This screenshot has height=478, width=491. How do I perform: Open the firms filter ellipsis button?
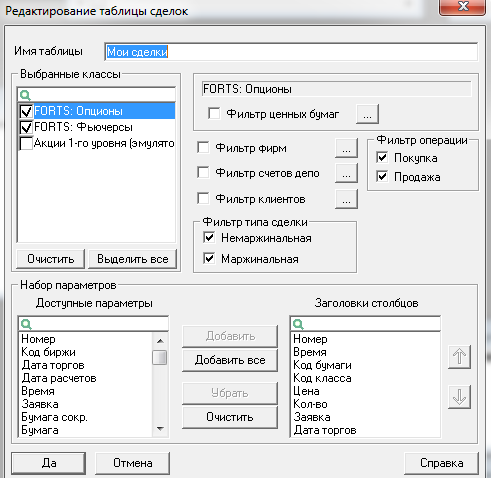pyautogui.click(x=346, y=148)
